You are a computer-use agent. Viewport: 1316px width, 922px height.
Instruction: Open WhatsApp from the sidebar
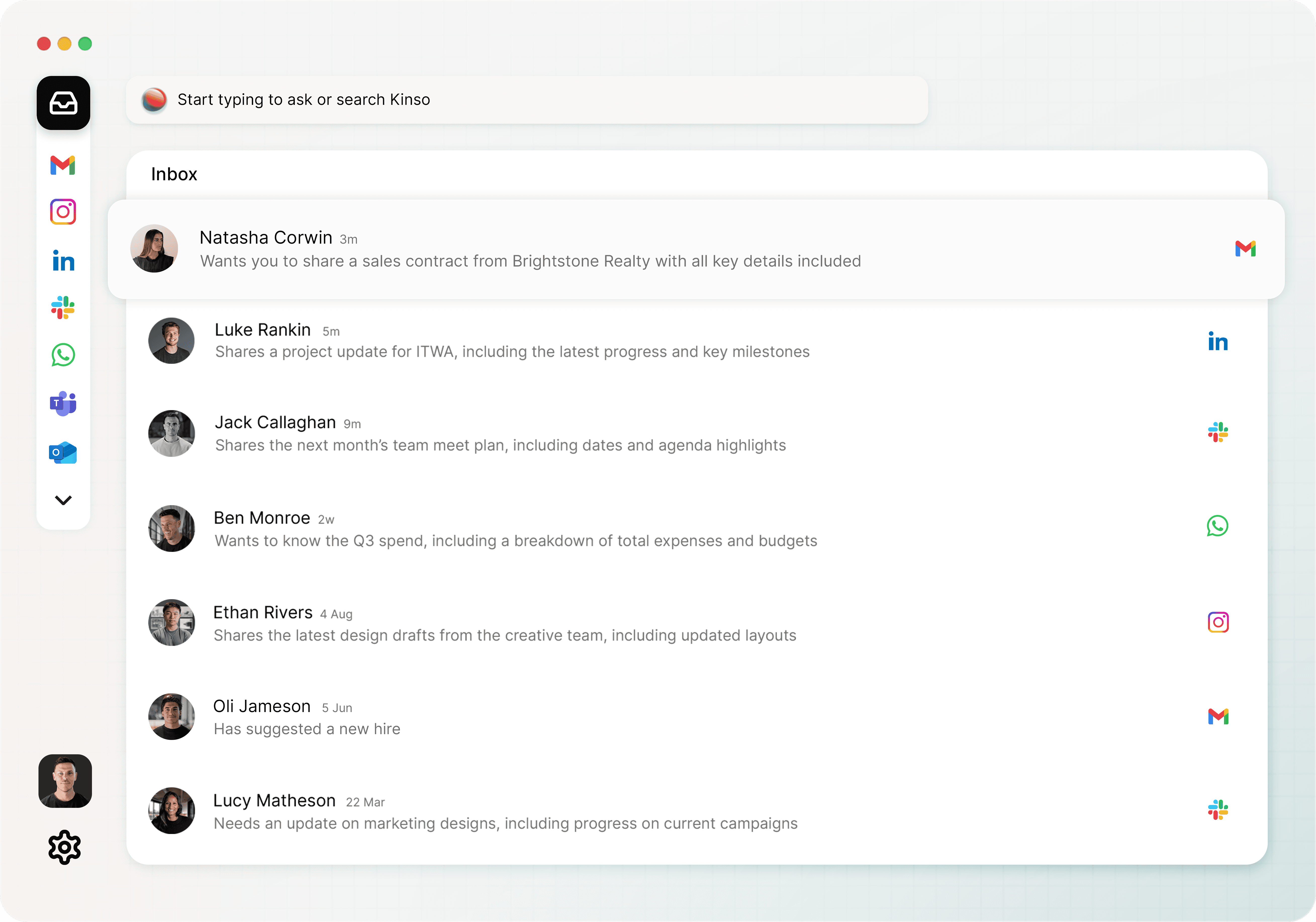[x=63, y=355]
